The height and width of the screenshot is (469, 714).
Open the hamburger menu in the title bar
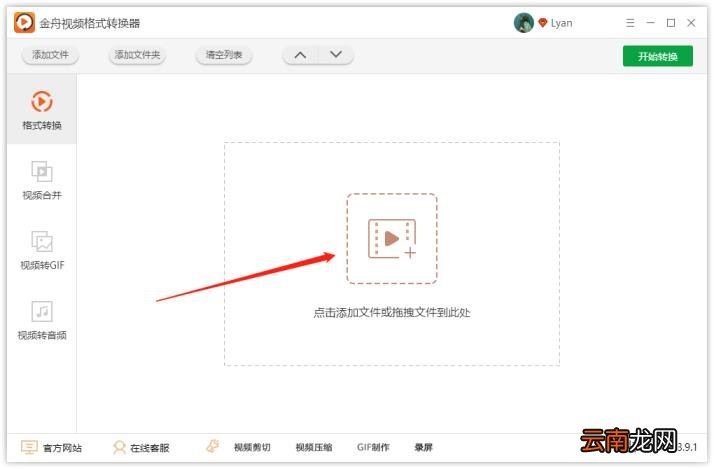630,23
